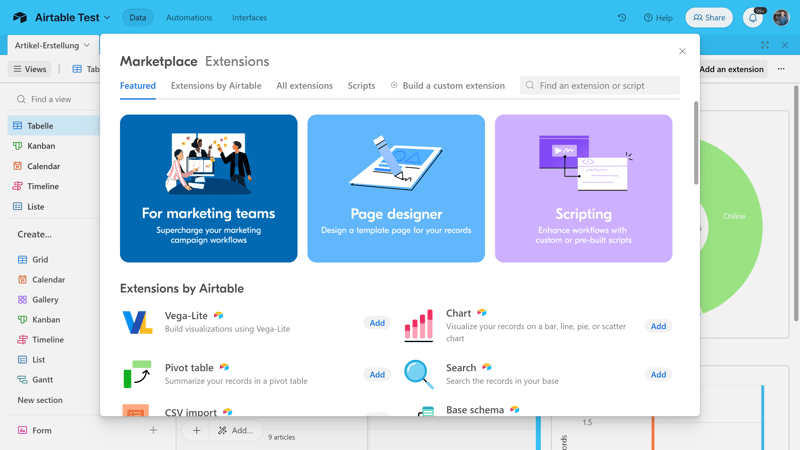Switch to the Scripts tab
Viewport: 800px width, 450px height.
[361, 86]
